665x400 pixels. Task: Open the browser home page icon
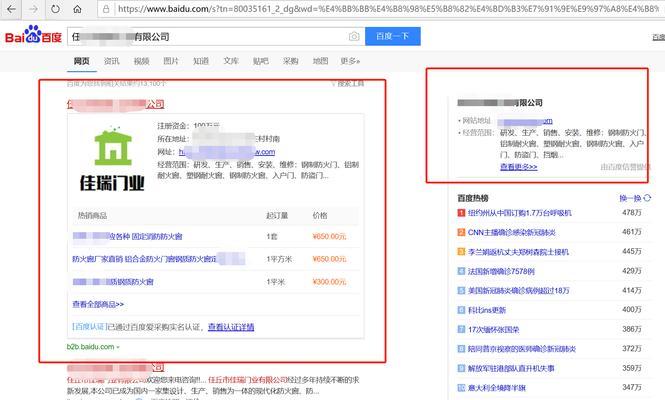coord(77,9)
